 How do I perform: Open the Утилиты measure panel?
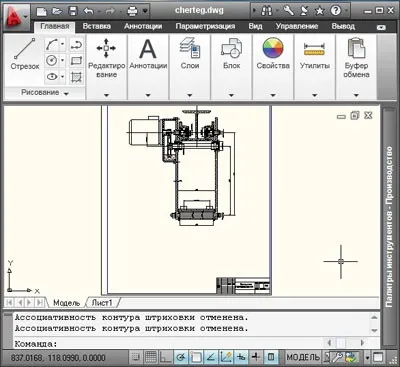click(x=314, y=49)
